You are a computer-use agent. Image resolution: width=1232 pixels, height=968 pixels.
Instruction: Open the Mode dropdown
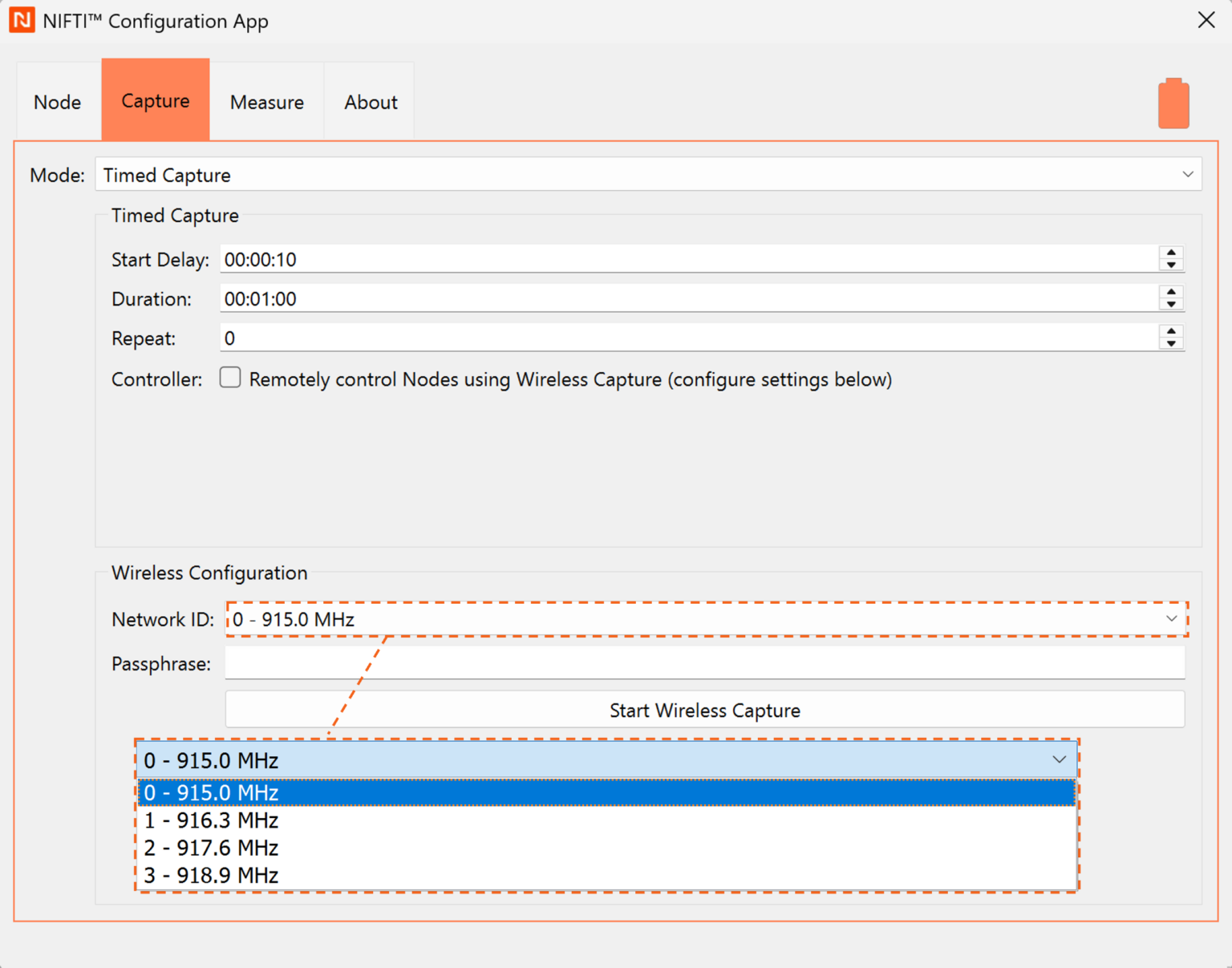click(1189, 174)
